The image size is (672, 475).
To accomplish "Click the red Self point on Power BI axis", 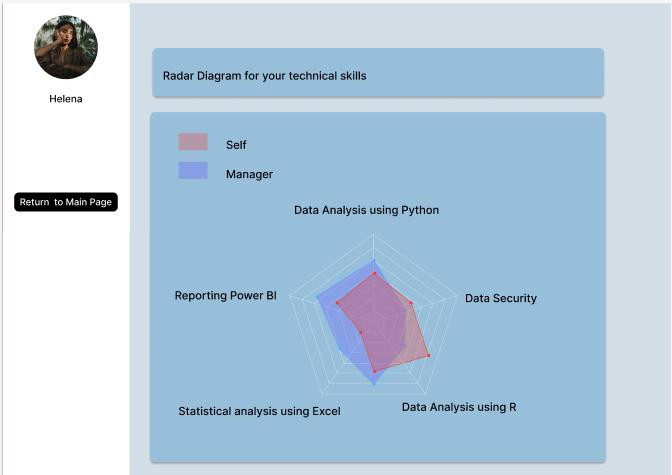I will 338,302.
